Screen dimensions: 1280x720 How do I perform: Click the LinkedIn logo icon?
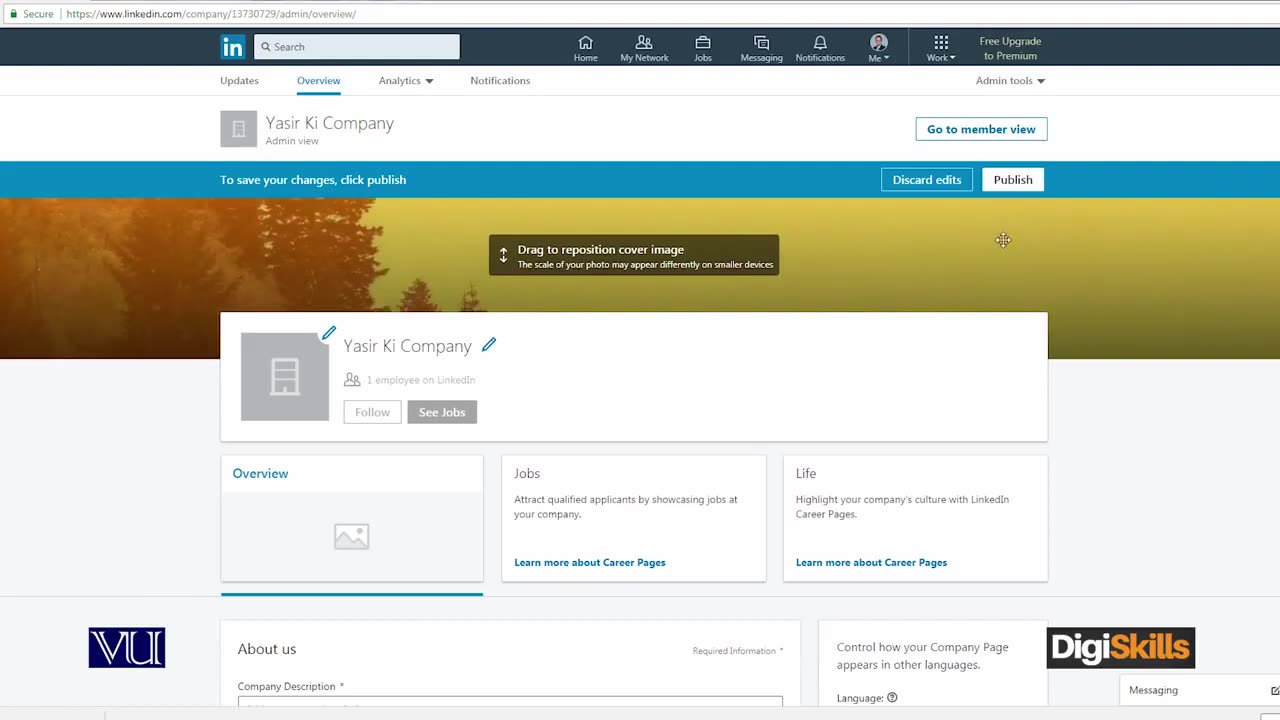click(232, 47)
